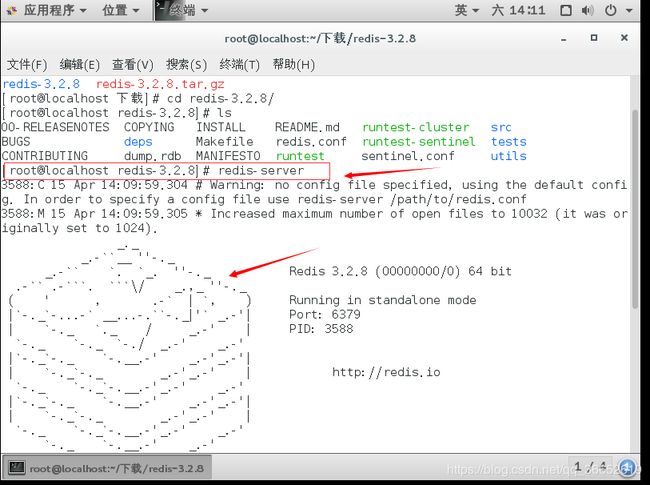Image resolution: width=650 pixels, height=485 pixels.
Task: Click the window title root@localhost:~/下载/redis-3.2.8
Action: (320, 39)
